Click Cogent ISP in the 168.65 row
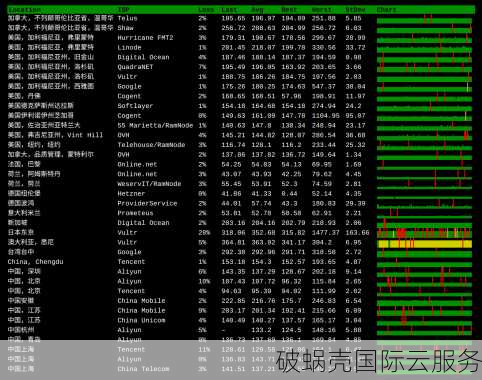 129,96
